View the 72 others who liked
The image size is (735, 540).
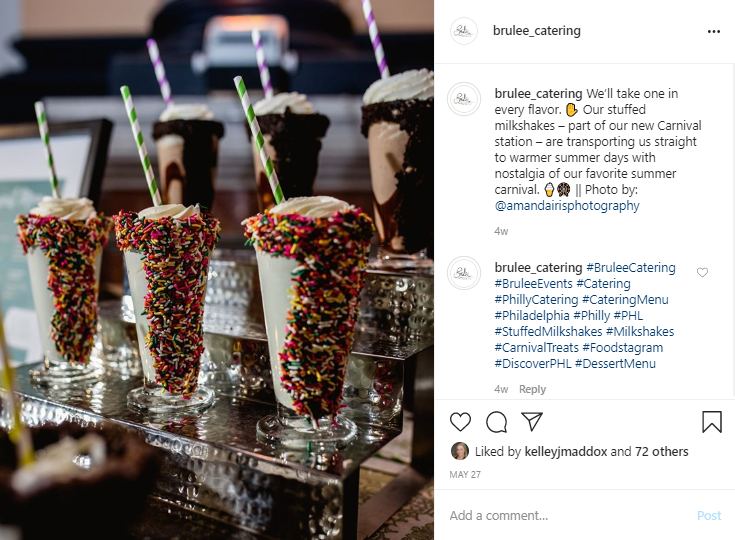(661, 451)
